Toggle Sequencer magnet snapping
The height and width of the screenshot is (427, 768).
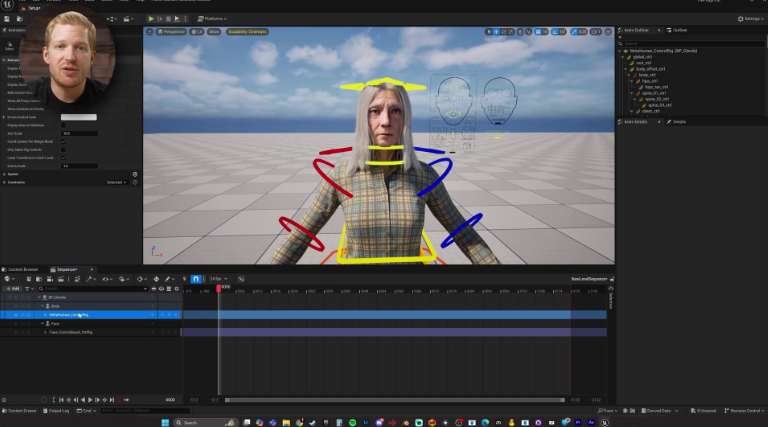click(196, 279)
